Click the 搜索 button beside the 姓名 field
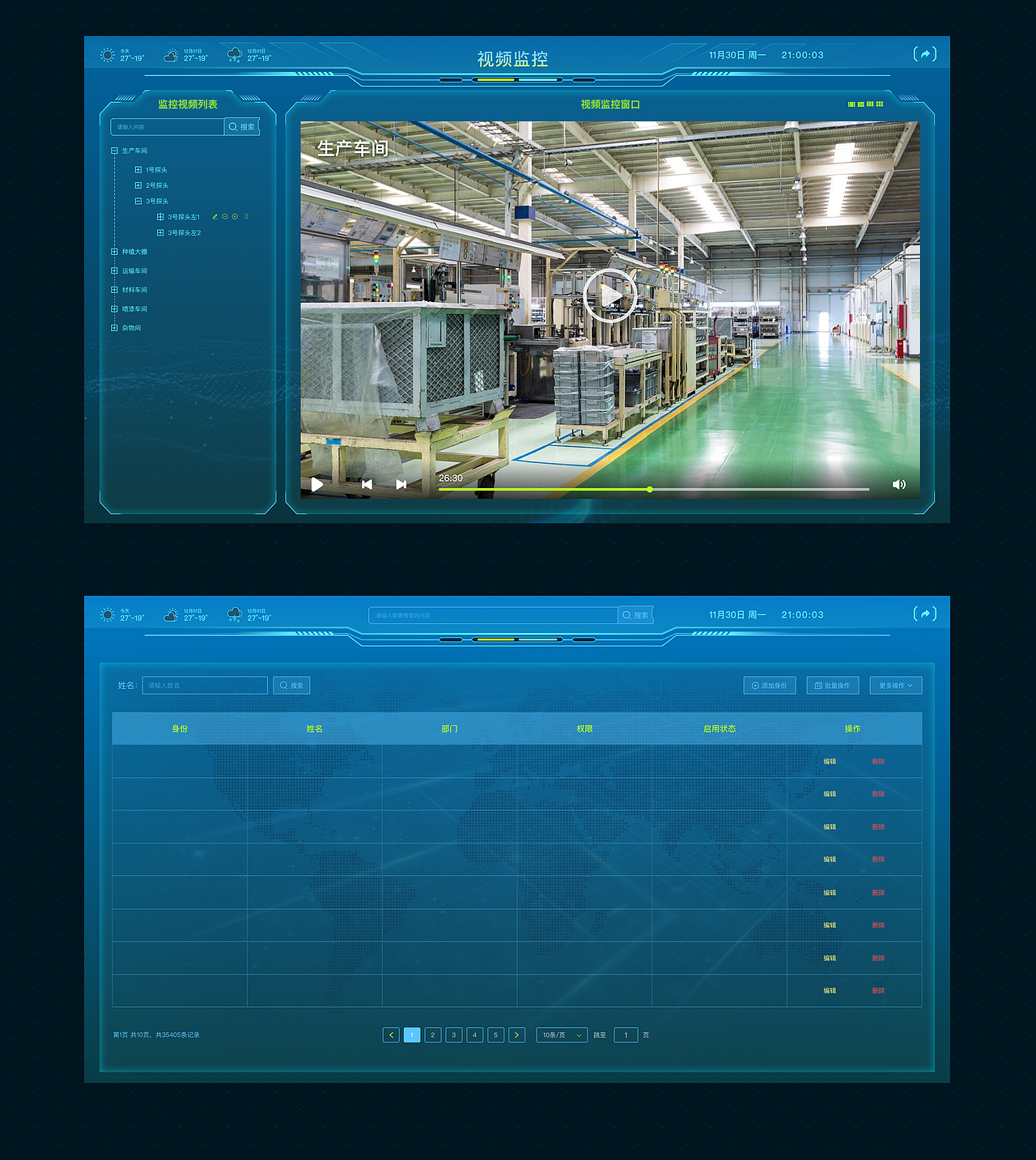 click(291, 686)
